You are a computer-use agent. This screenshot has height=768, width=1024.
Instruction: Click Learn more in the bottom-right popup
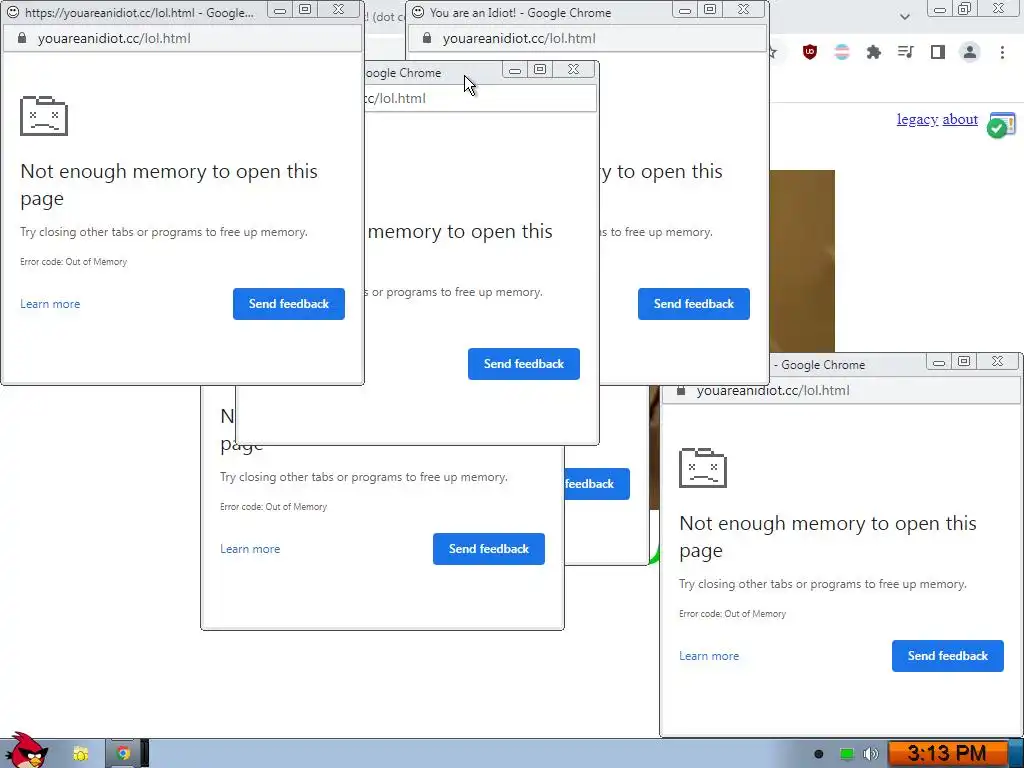click(709, 656)
